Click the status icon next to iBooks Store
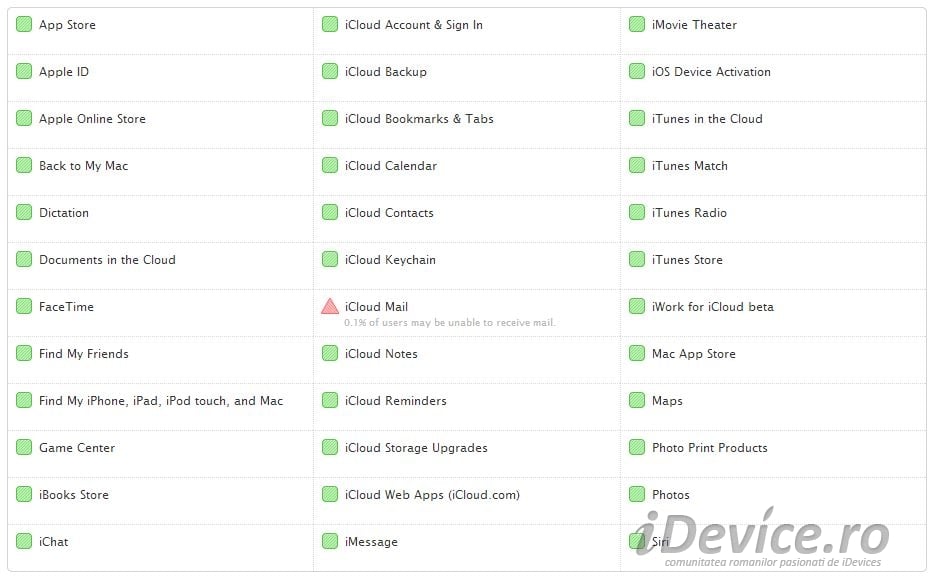Viewport: 932px width, 577px height. click(x=24, y=494)
